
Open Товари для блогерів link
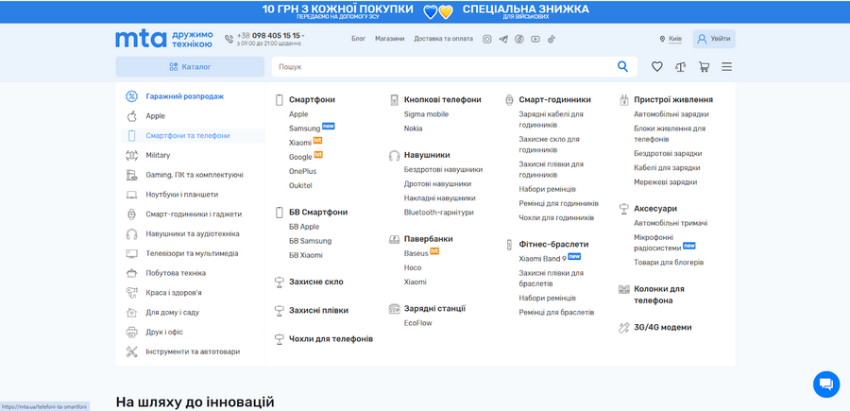tap(669, 262)
